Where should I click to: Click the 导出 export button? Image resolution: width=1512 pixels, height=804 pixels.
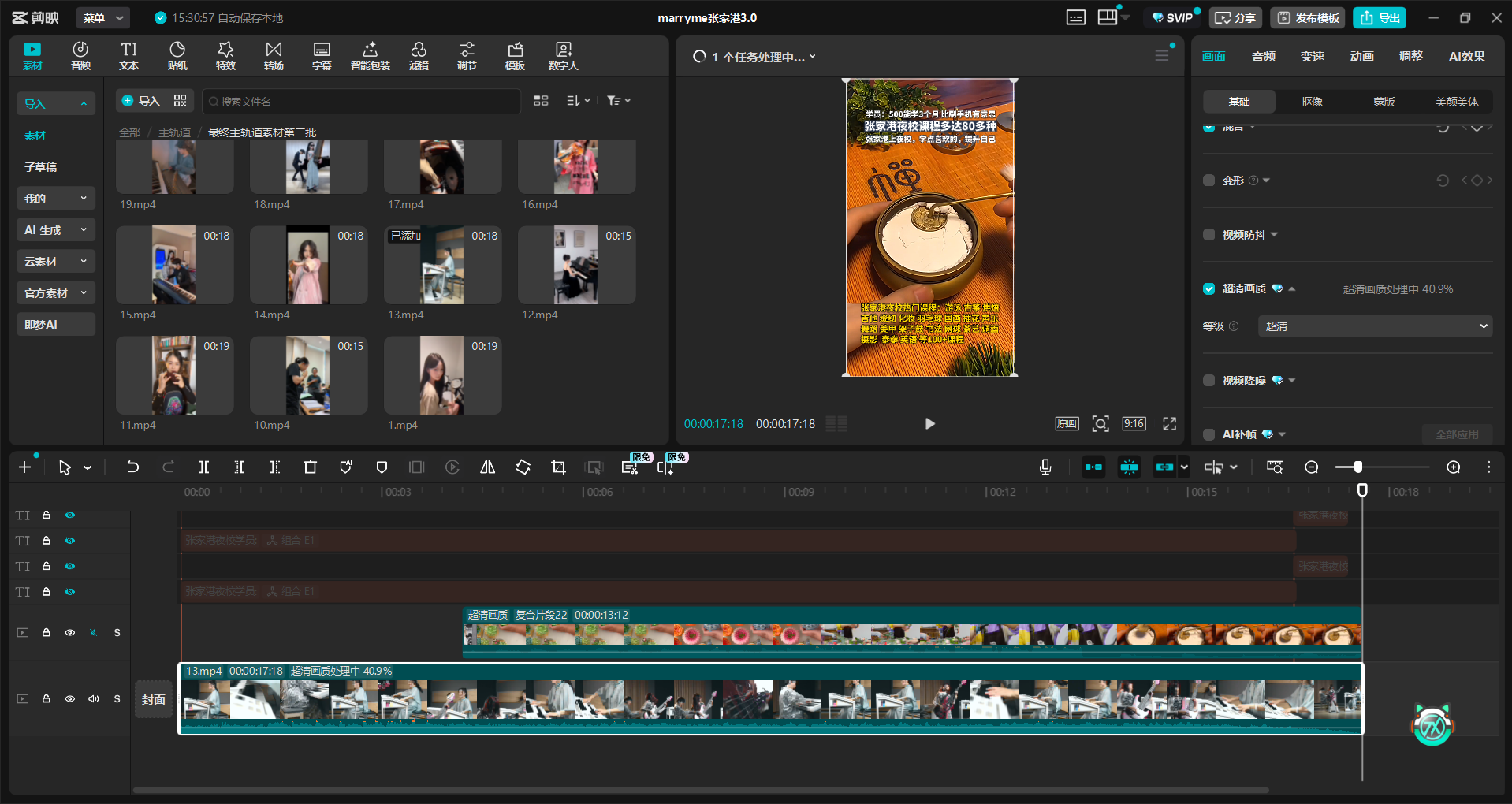click(1380, 18)
